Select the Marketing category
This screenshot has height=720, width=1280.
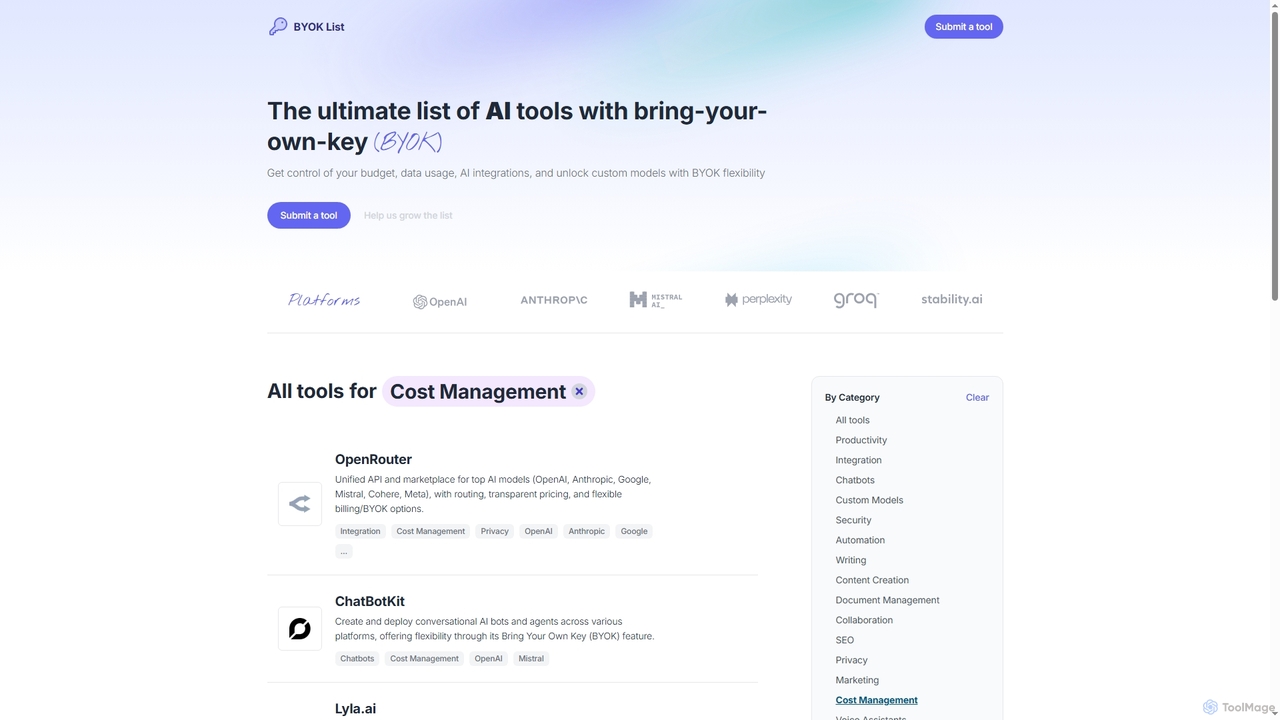click(x=857, y=680)
